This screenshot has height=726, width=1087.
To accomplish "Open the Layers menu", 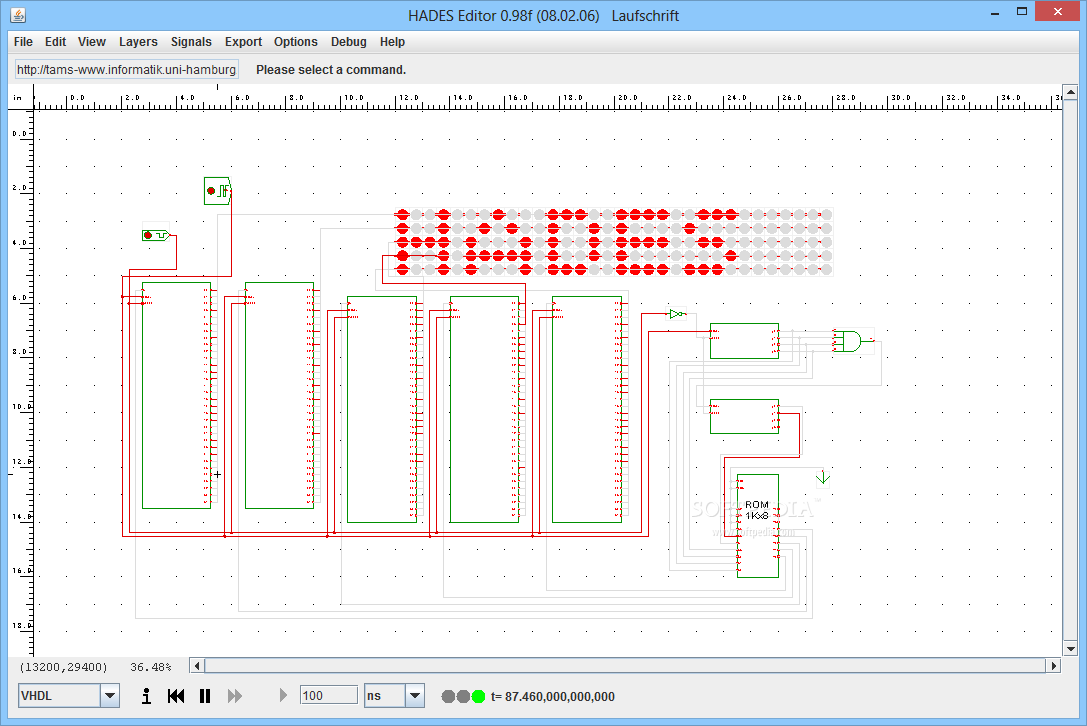I will [138, 42].
